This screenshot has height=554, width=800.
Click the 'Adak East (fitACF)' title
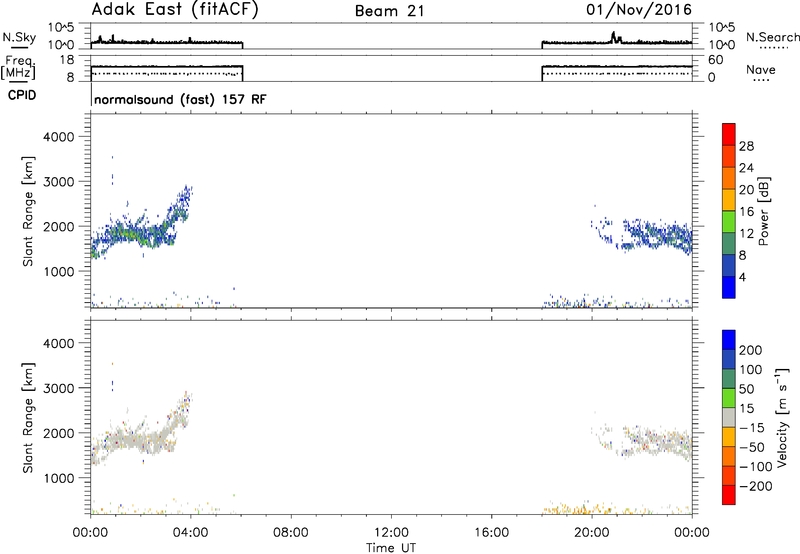[175, 10]
